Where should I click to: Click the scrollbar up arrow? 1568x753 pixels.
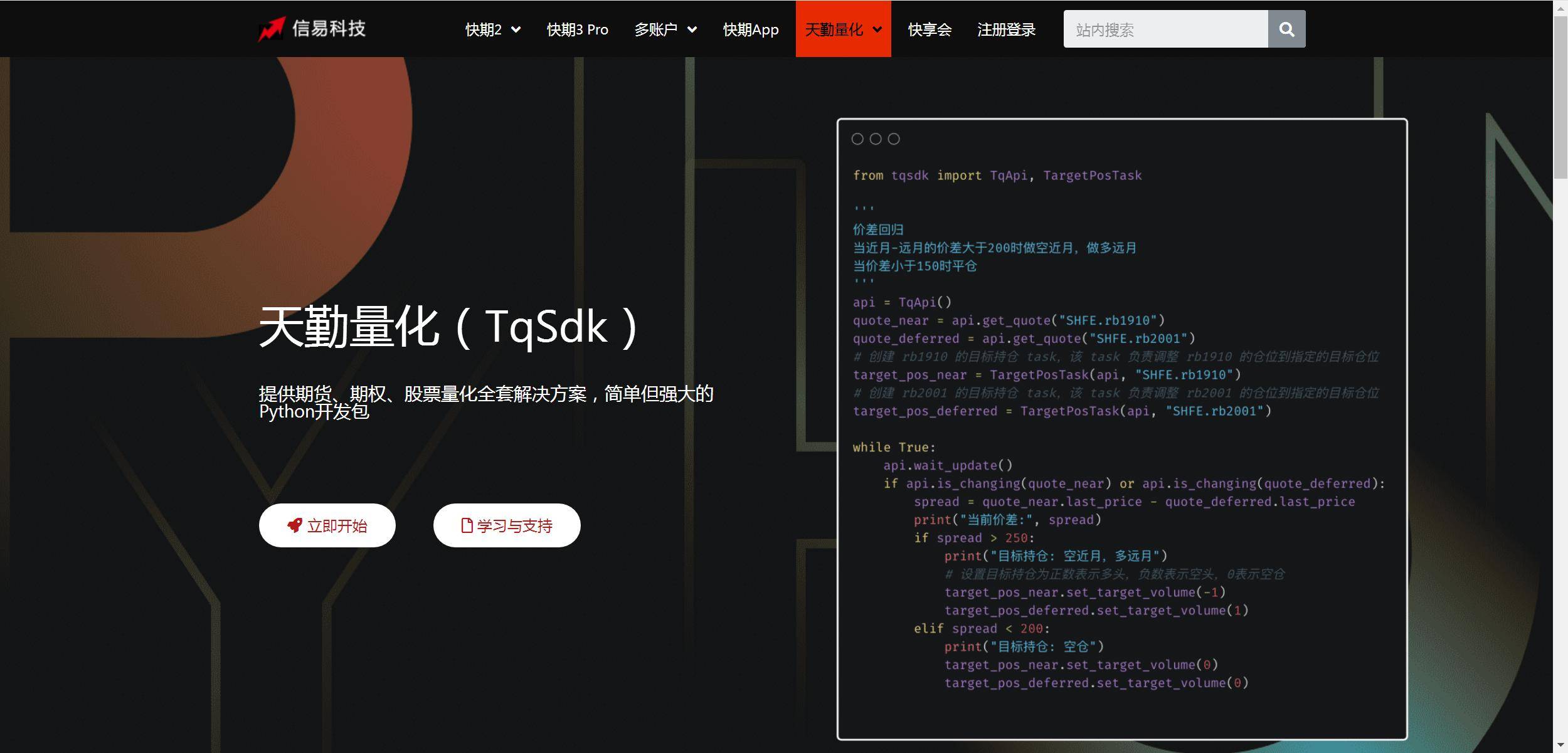pyautogui.click(x=1560, y=8)
